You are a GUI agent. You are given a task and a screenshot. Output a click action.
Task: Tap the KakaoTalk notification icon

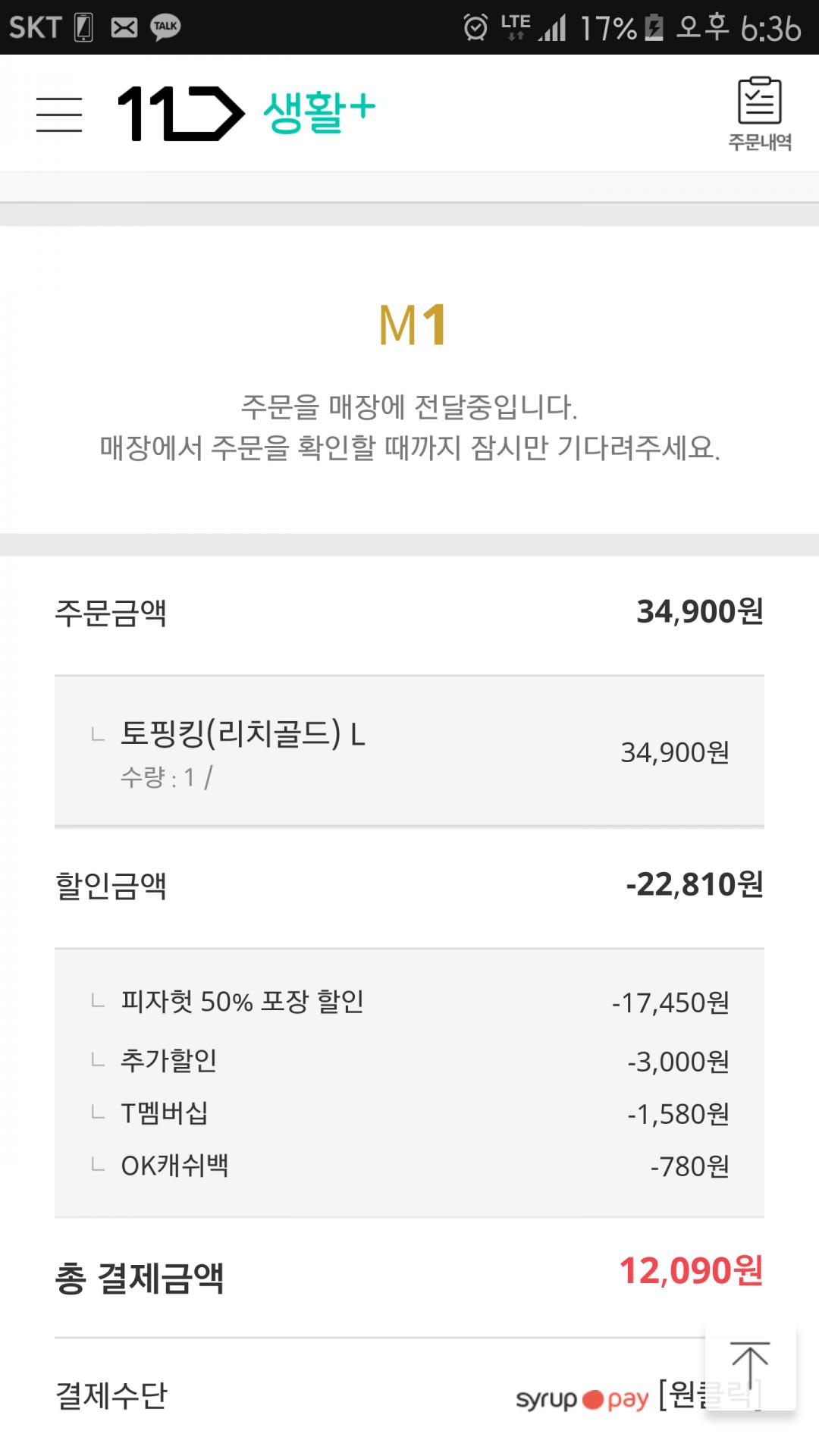[165, 27]
